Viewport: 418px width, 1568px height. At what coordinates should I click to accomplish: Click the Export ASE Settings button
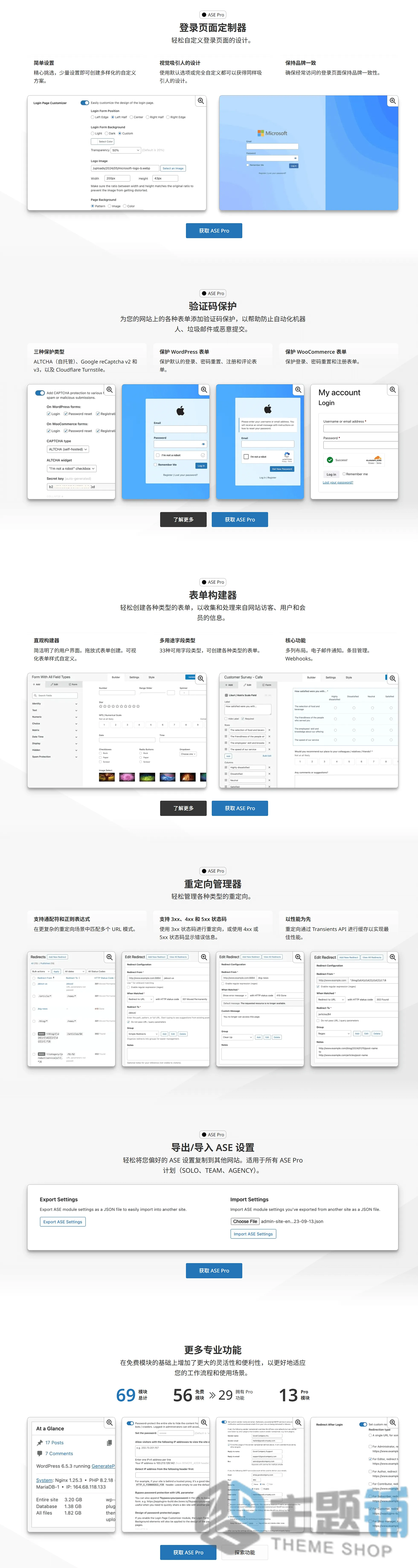[63, 1221]
